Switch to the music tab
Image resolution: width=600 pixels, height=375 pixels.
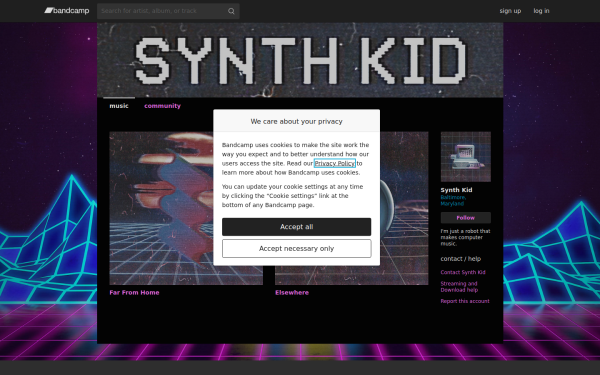(119, 106)
